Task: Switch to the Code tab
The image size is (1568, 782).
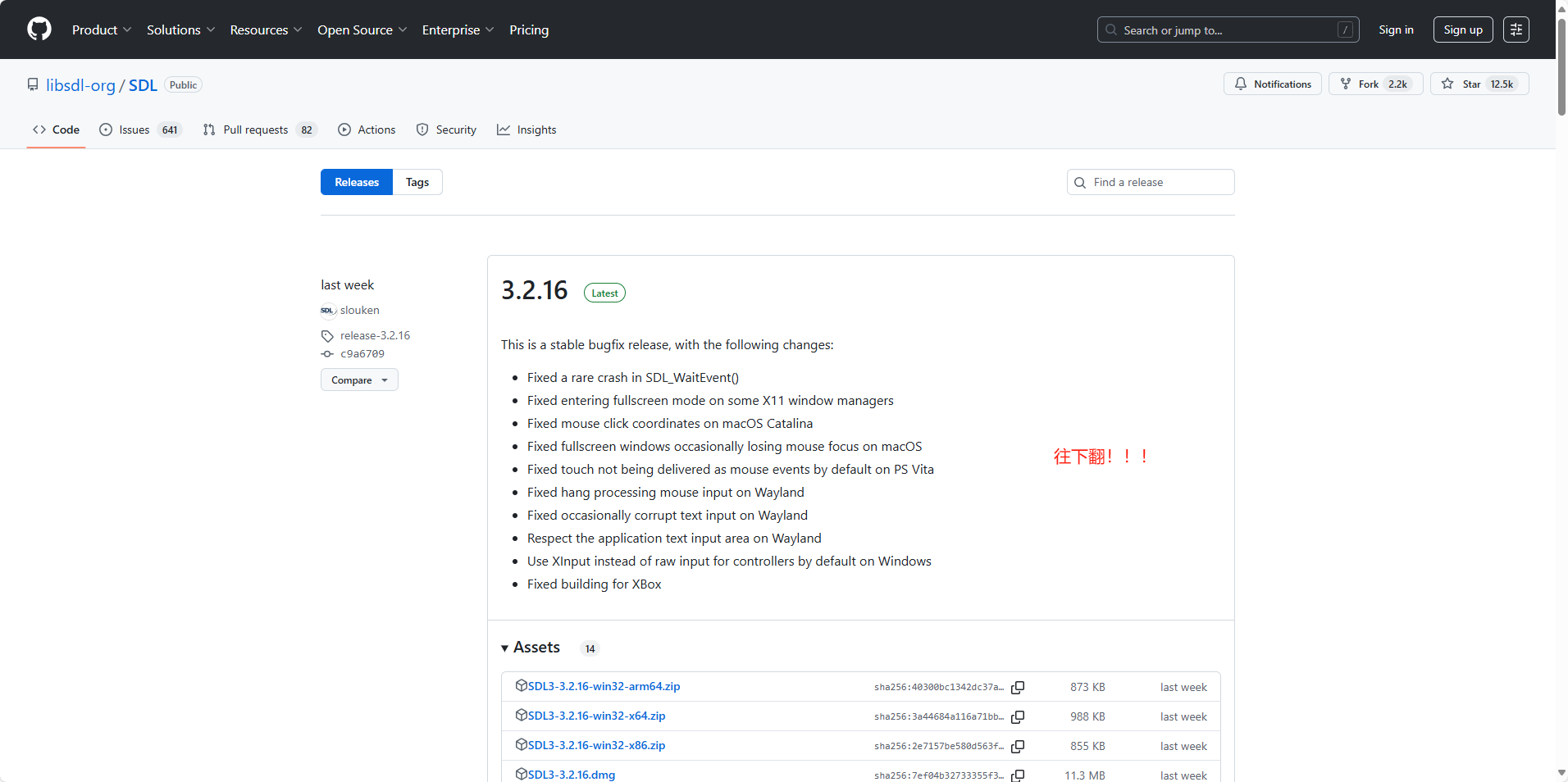Action: [x=56, y=130]
